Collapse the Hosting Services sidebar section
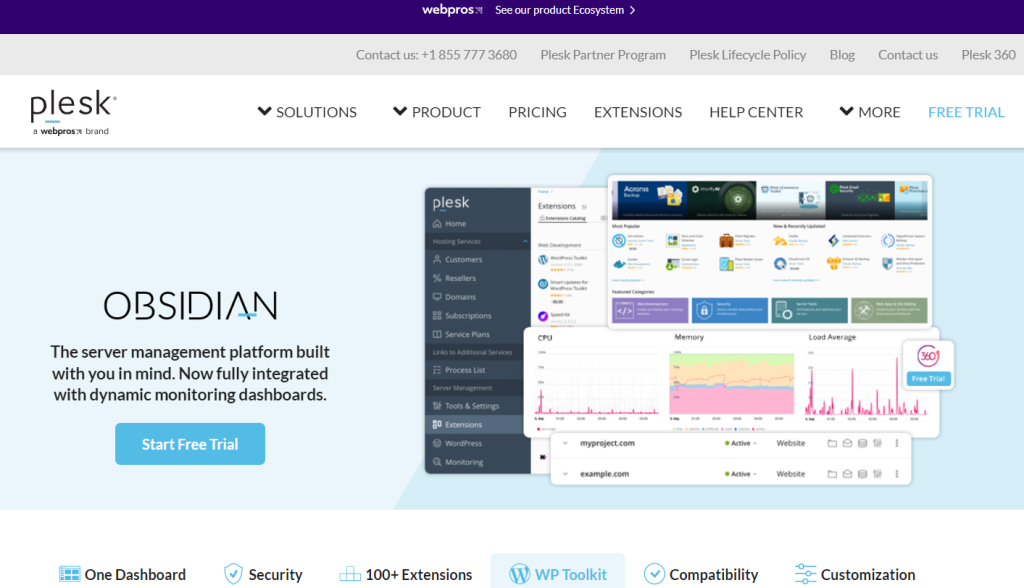The height and width of the screenshot is (588, 1024). (525, 241)
